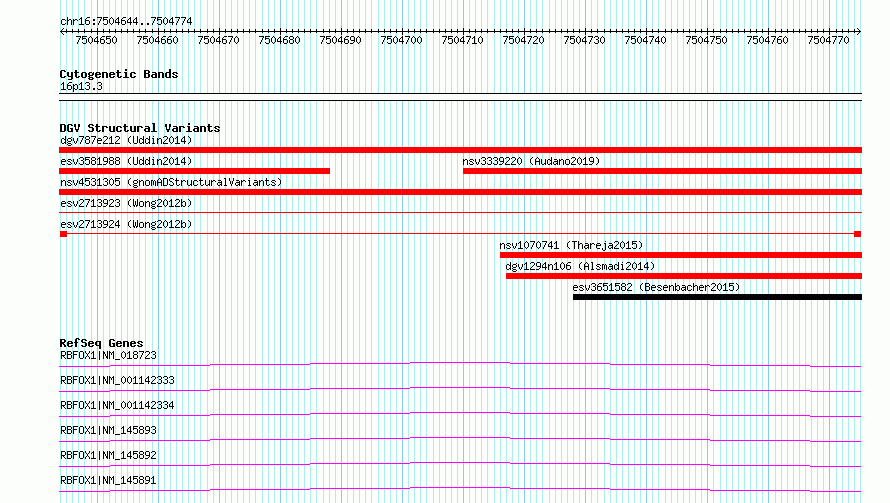Viewport: 890px width, 503px height.
Task: Click ruler position 7504760
Action: [767, 40]
